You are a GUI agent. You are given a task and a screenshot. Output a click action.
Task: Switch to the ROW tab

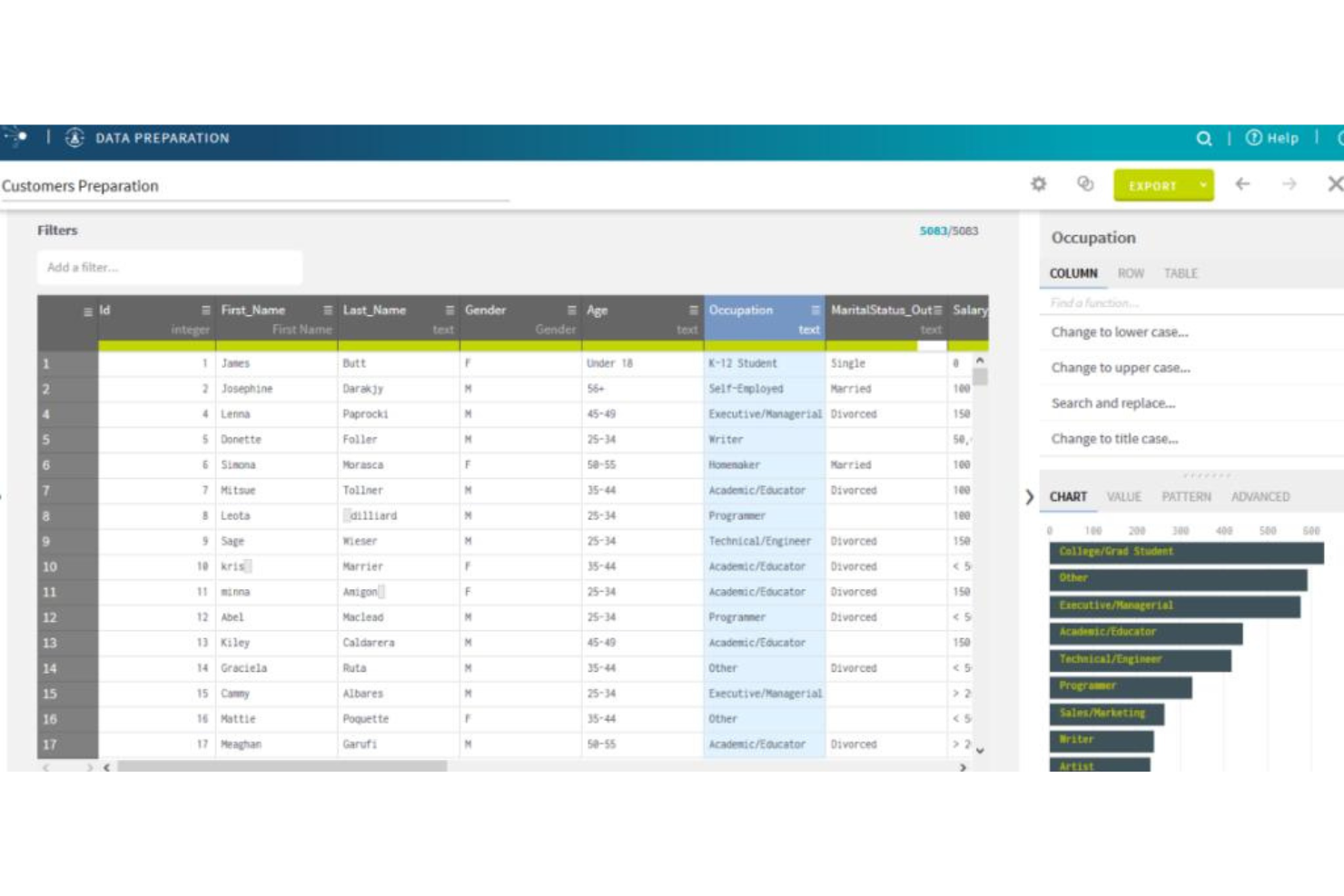pyautogui.click(x=1131, y=273)
